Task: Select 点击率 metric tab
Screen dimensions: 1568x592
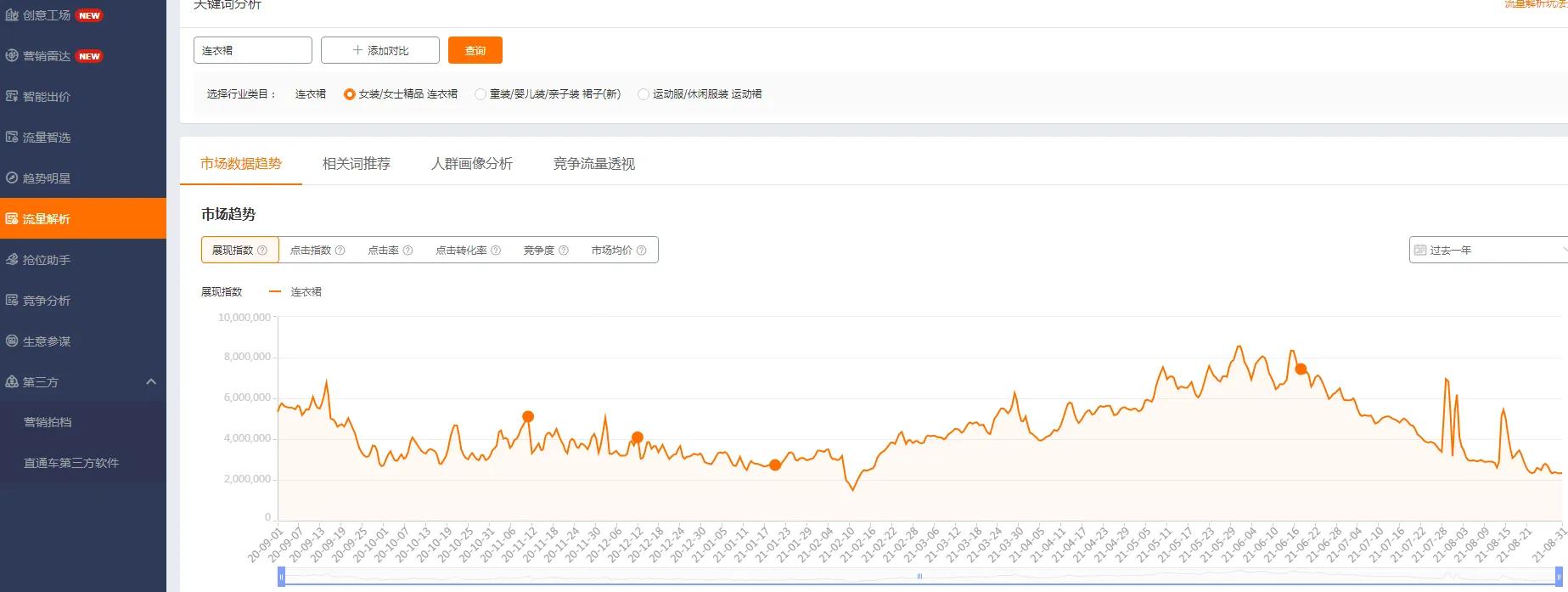Action: (x=390, y=250)
